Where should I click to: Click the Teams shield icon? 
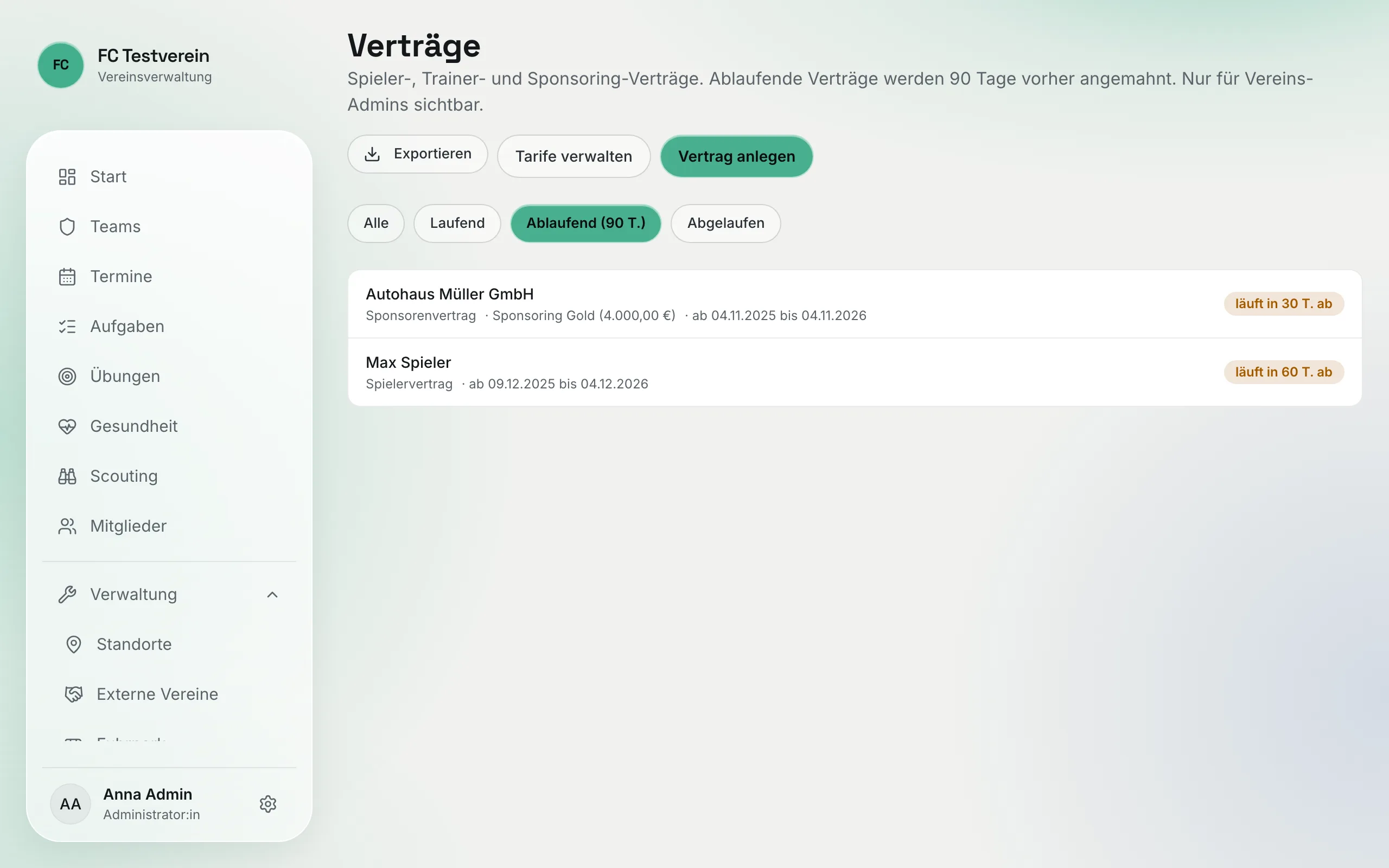(x=67, y=227)
